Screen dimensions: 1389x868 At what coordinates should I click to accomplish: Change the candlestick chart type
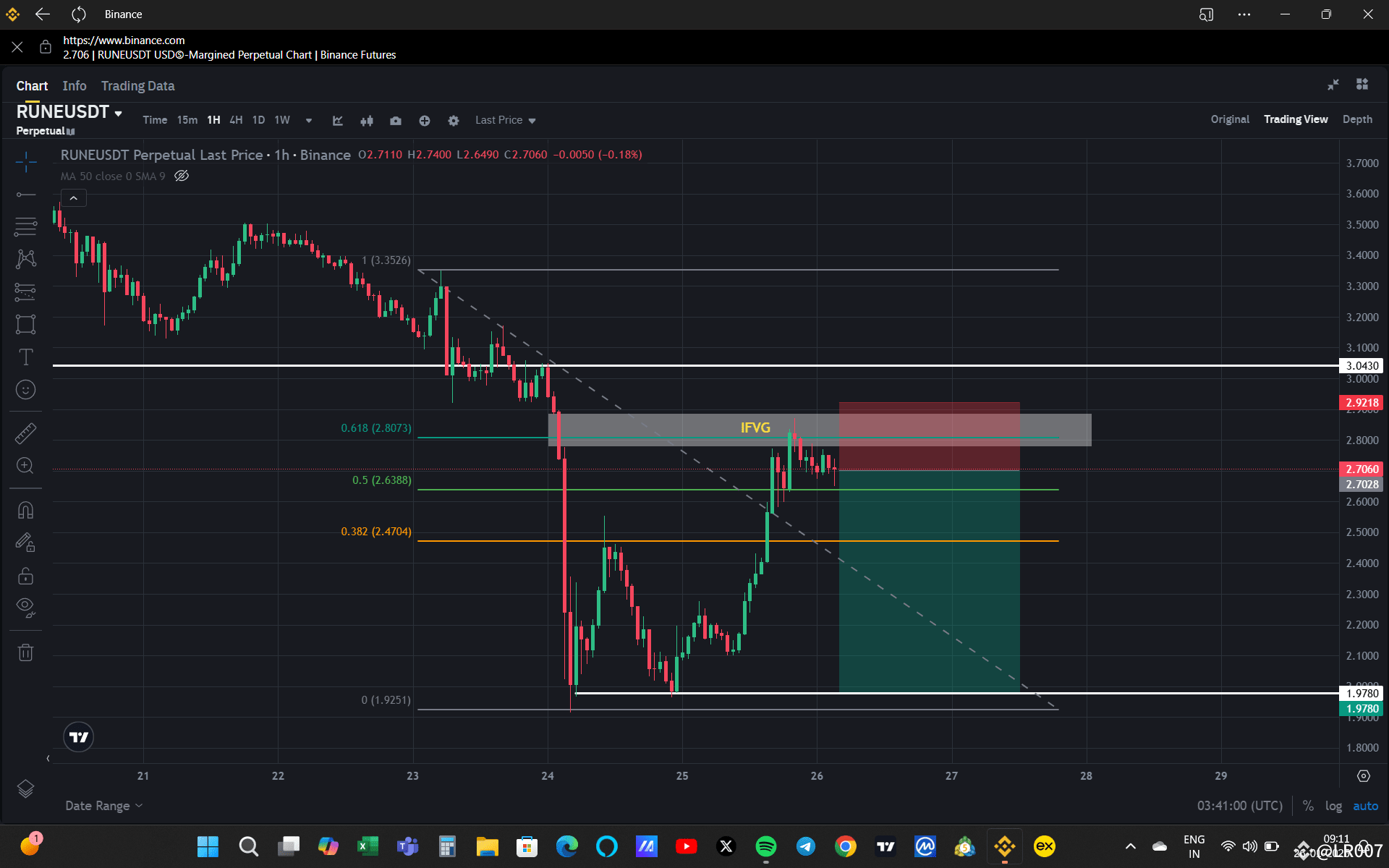[x=367, y=121]
